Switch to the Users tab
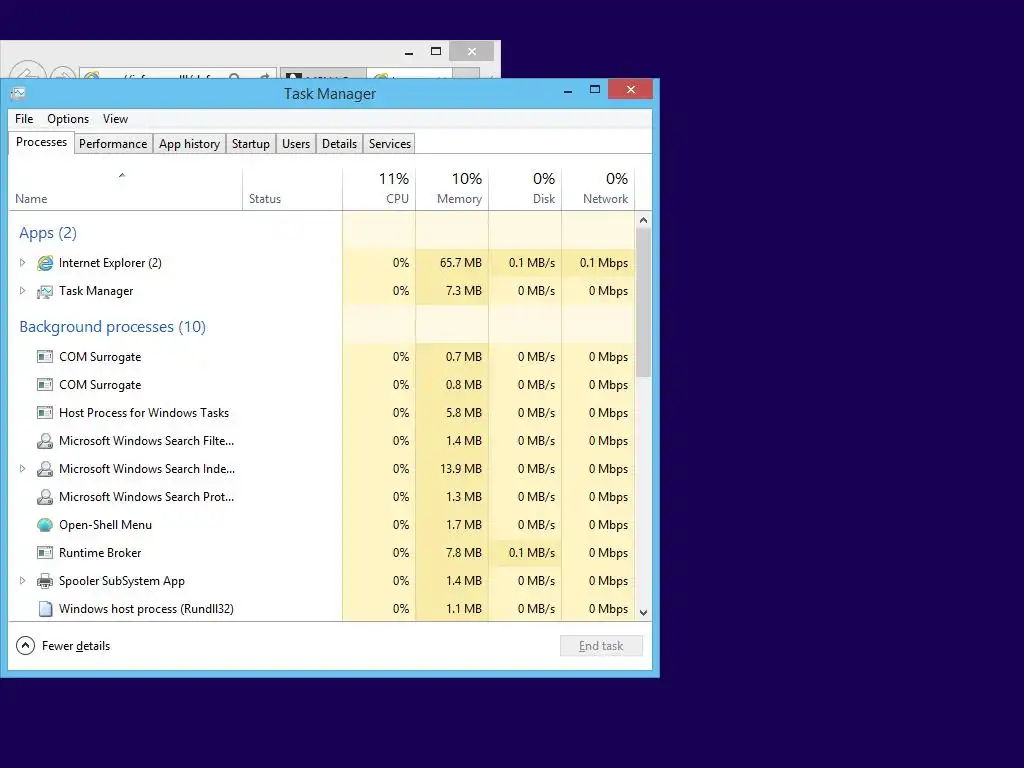This screenshot has width=1024, height=768. (x=296, y=144)
